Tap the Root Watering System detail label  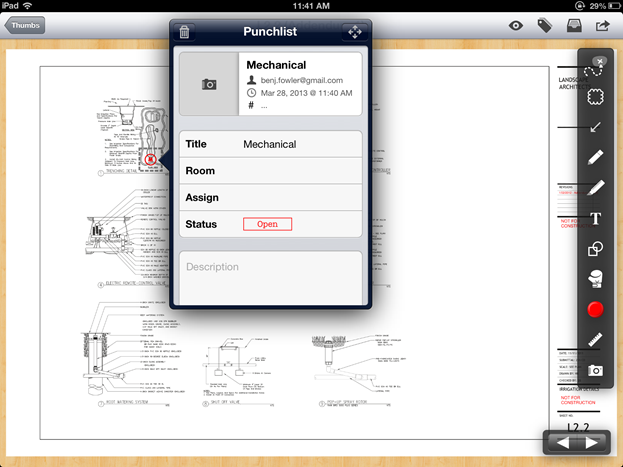[x=127, y=402]
